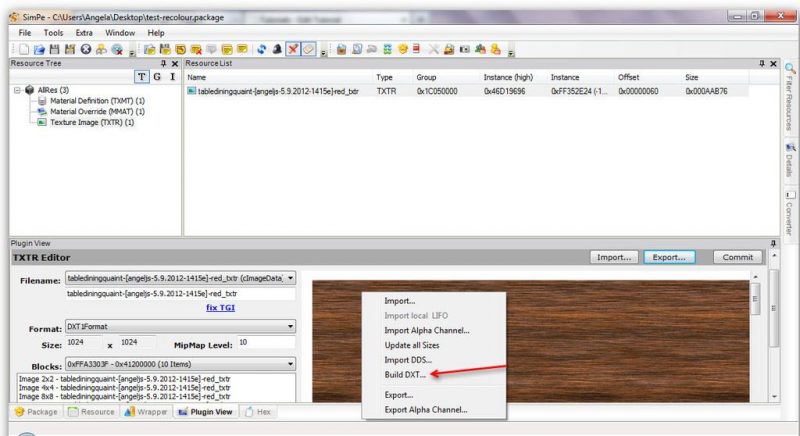Click the red stacked-lines toolbar icon
This screenshot has height=436, width=800.
click(416, 49)
